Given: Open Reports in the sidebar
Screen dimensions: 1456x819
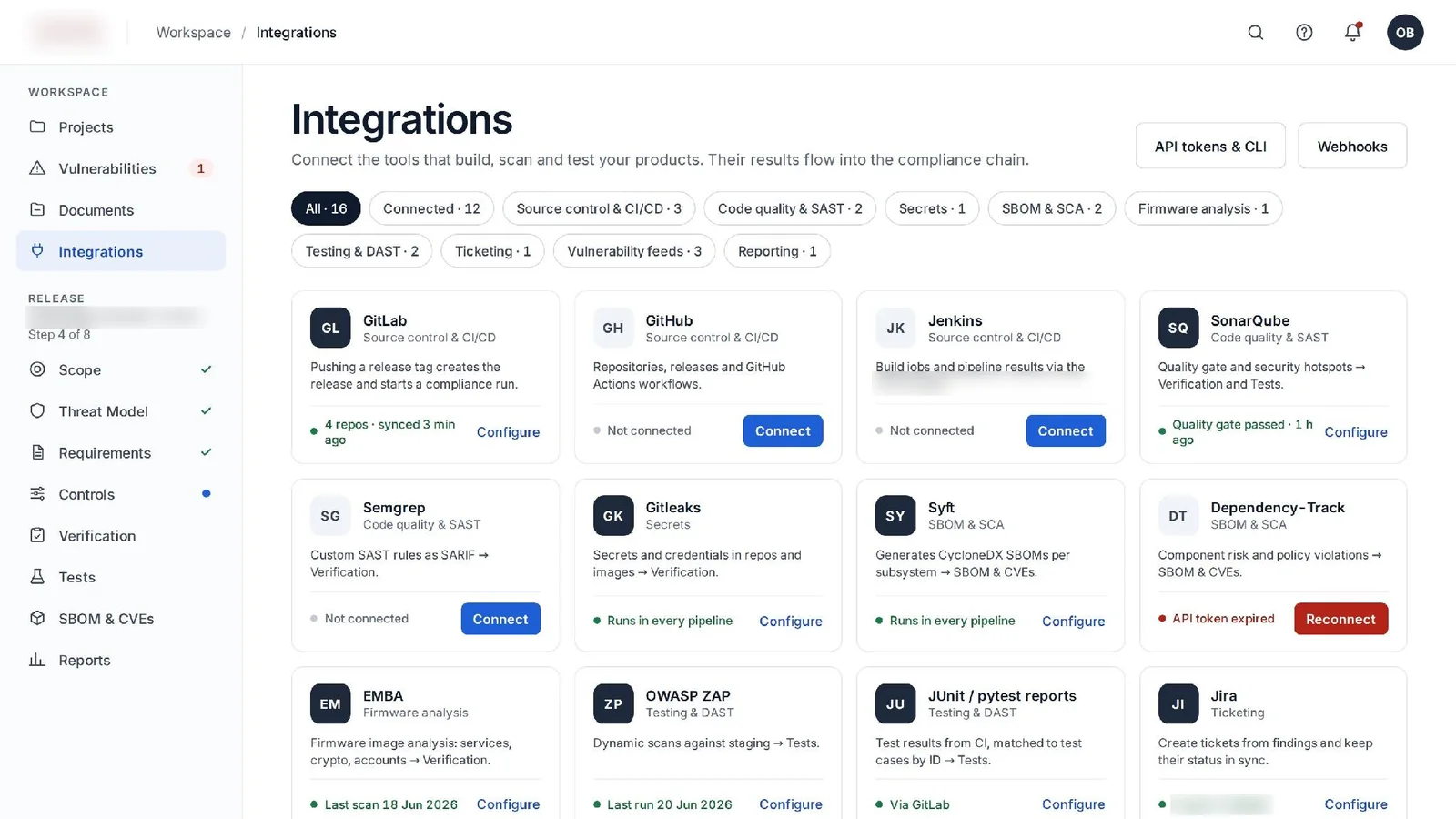Looking at the screenshot, I should (x=121, y=660).
